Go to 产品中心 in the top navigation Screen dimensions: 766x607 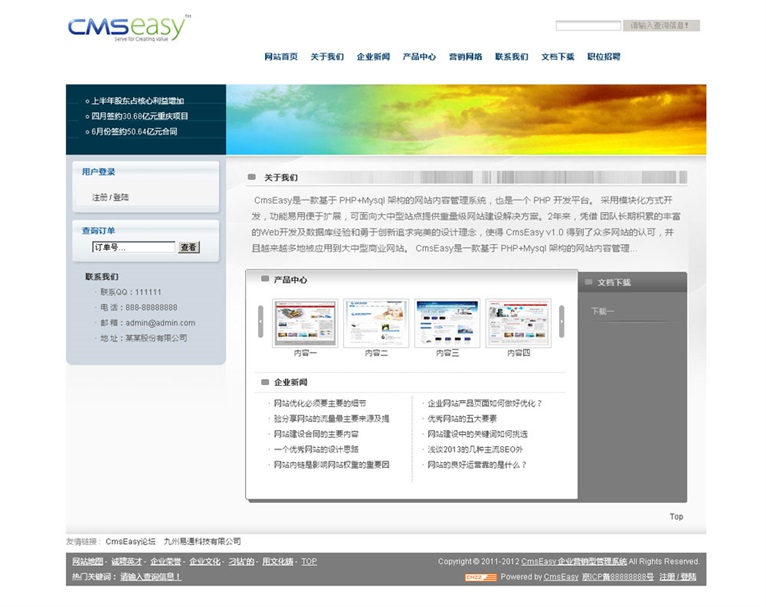(x=419, y=57)
